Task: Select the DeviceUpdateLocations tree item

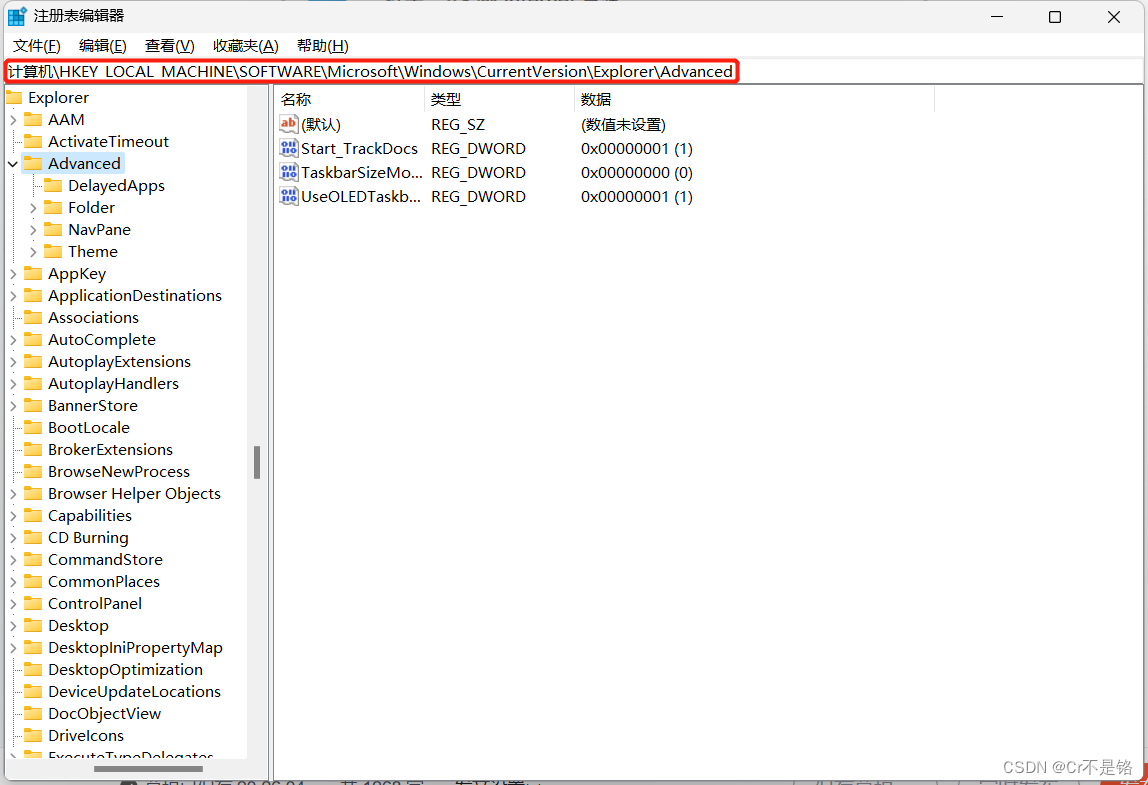Action: coord(134,691)
